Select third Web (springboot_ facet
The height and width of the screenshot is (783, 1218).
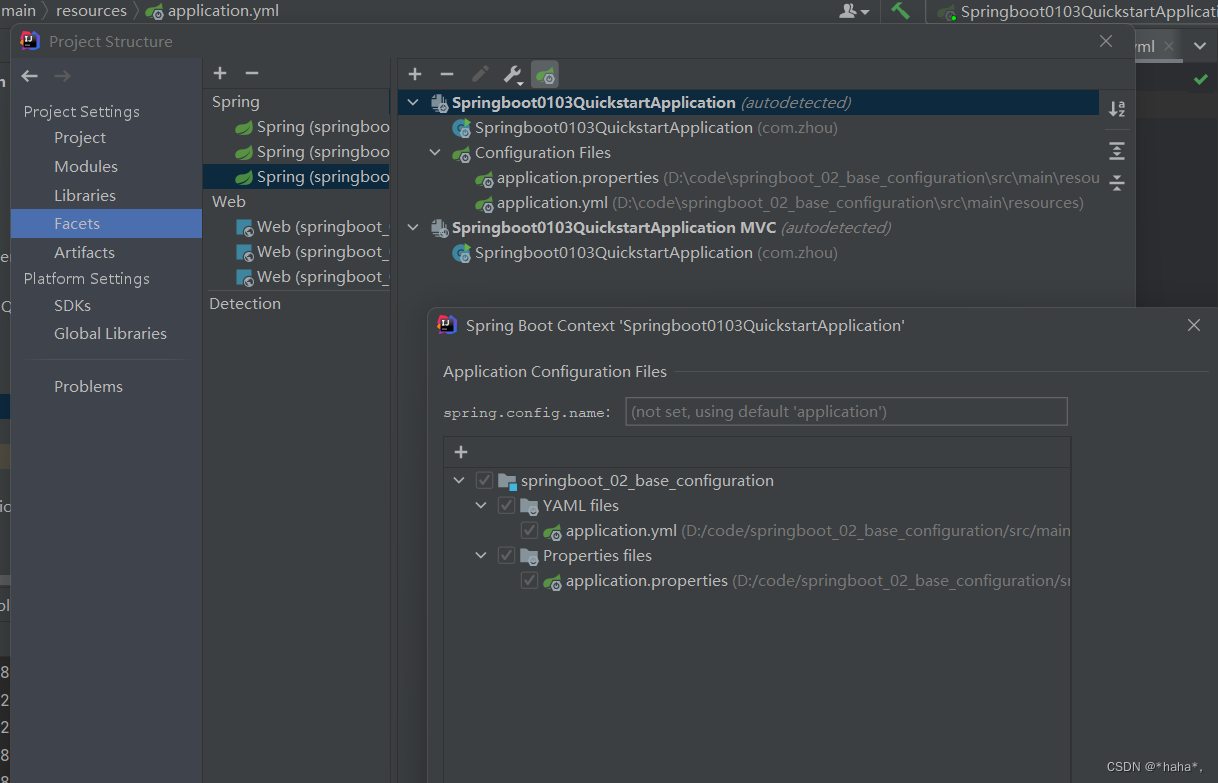(x=312, y=277)
